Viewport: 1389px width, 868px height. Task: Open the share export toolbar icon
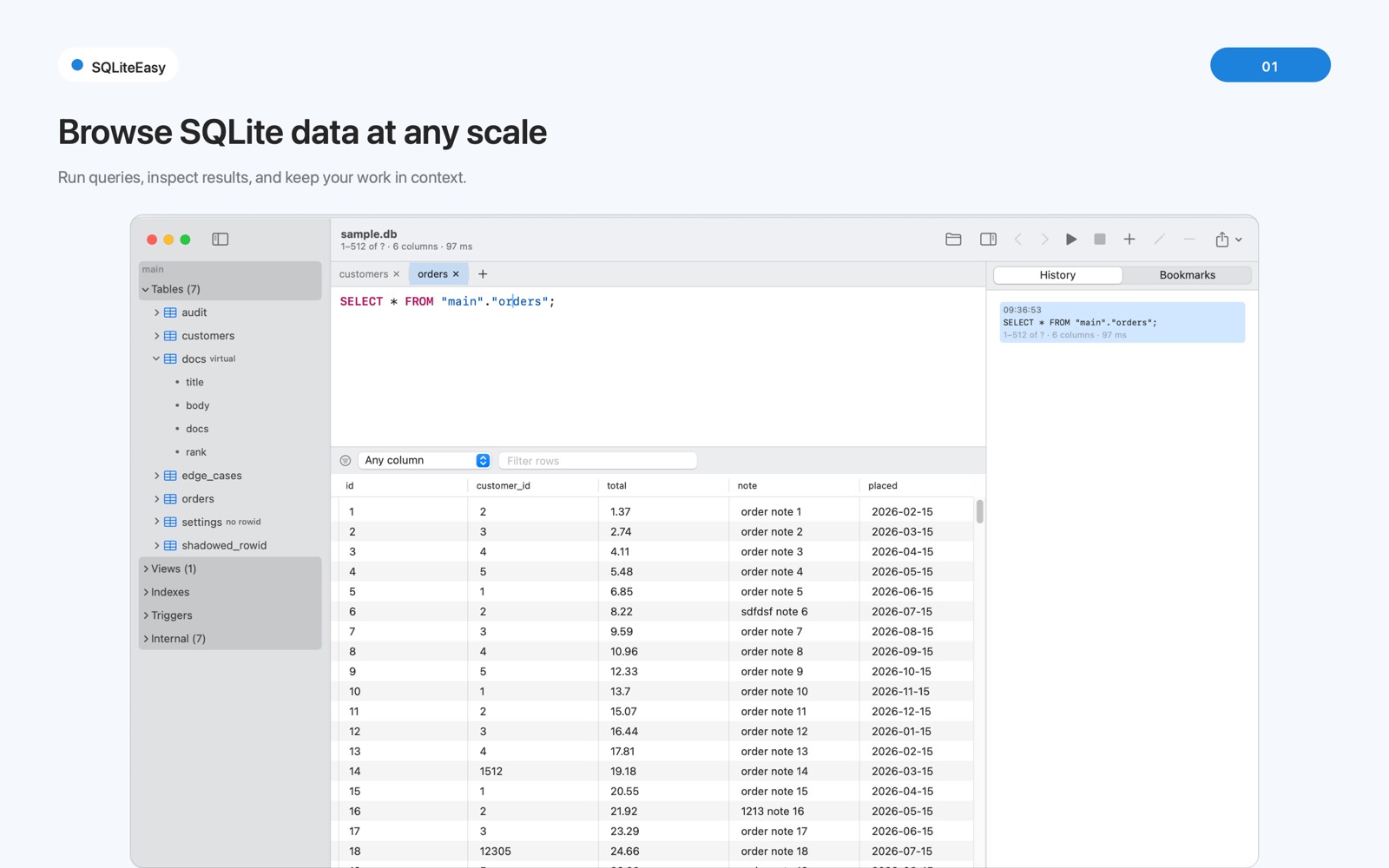[x=1228, y=240]
